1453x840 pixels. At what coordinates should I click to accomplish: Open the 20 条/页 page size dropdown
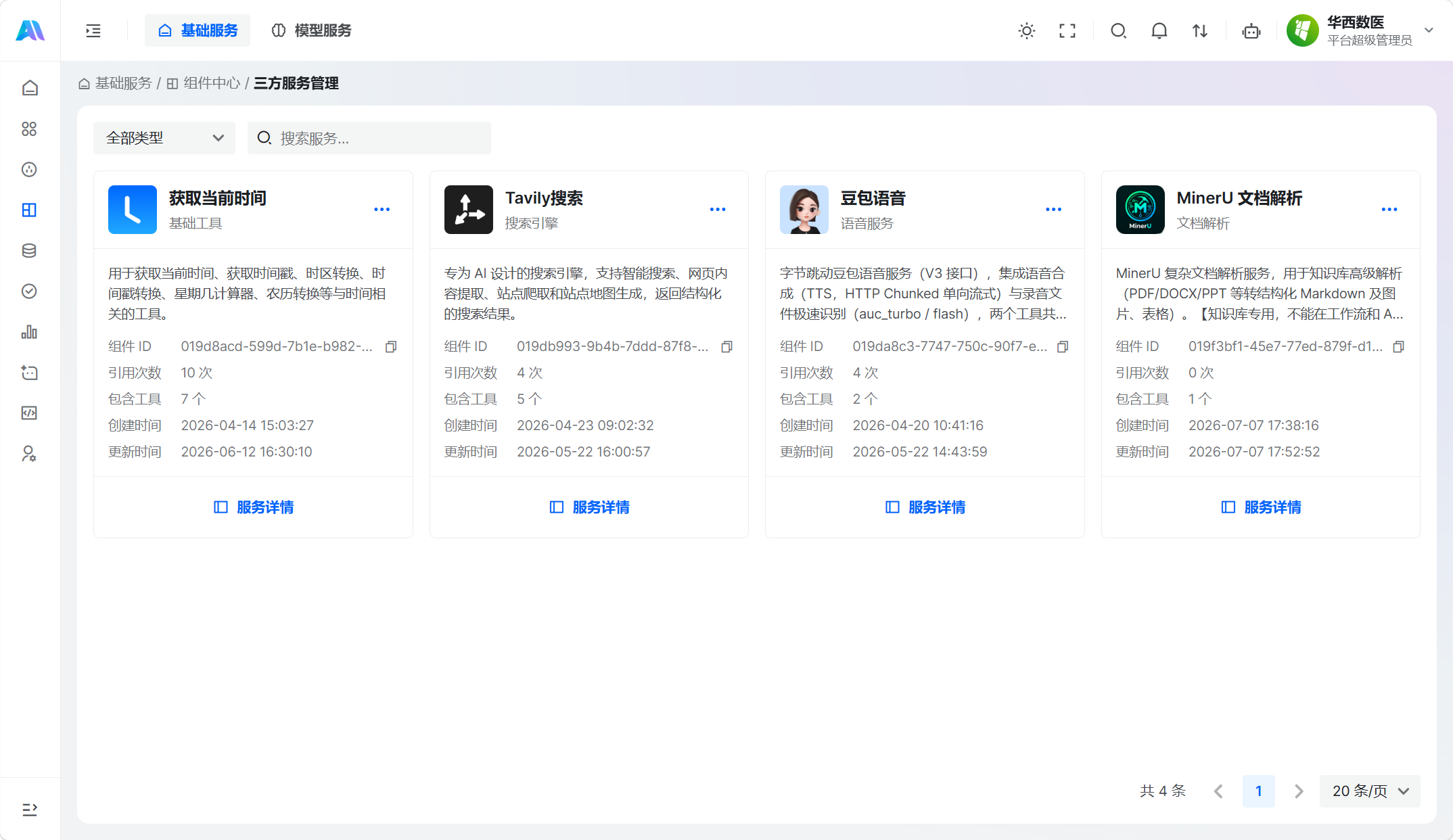click(1370, 791)
